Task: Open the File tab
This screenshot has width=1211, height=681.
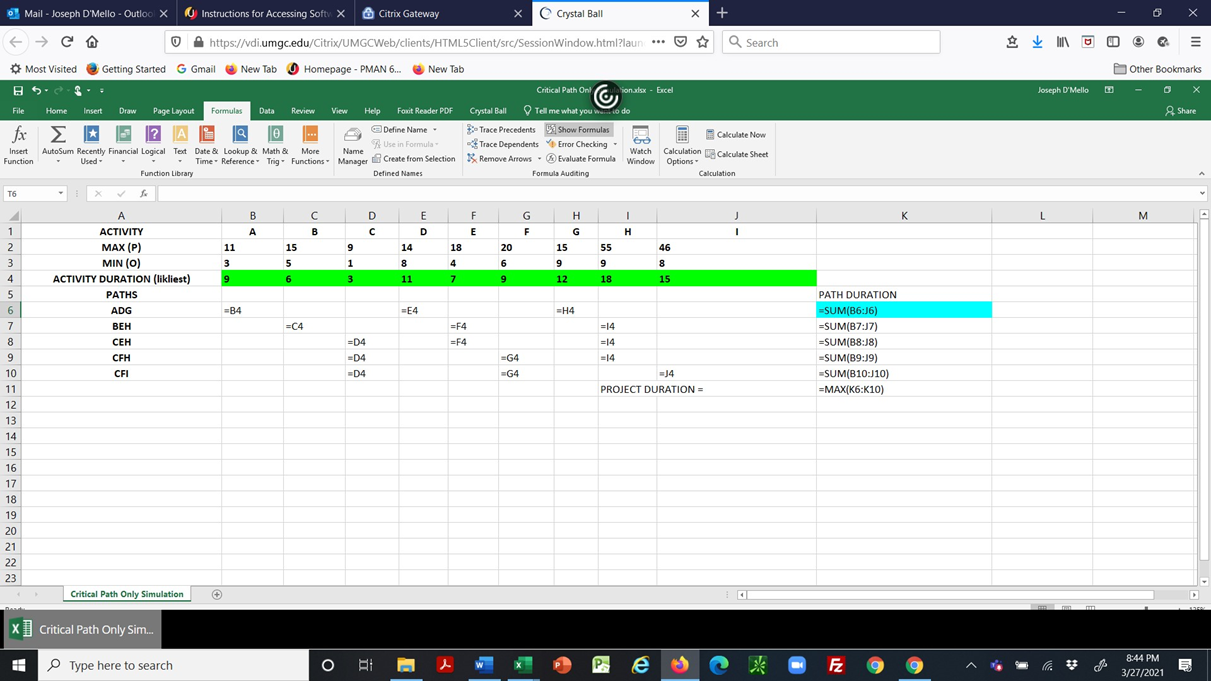Action: point(18,111)
